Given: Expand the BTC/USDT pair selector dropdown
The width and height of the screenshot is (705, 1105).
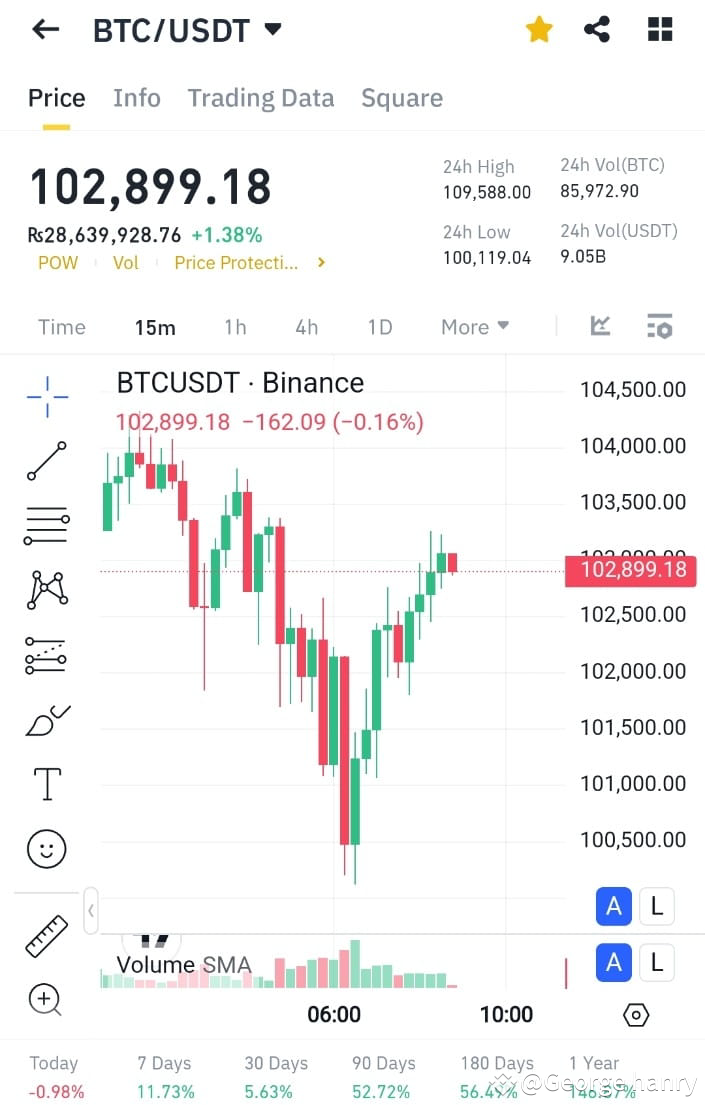Looking at the screenshot, I should point(272,29).
